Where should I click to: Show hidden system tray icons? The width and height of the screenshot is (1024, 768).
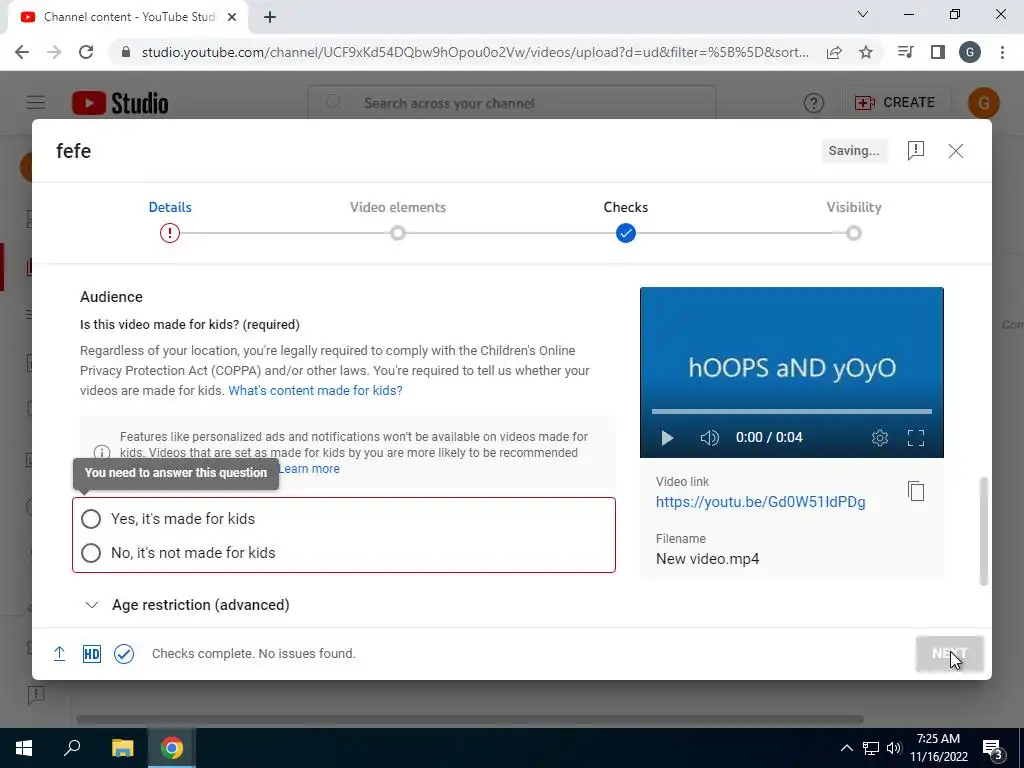coord(846,748)
